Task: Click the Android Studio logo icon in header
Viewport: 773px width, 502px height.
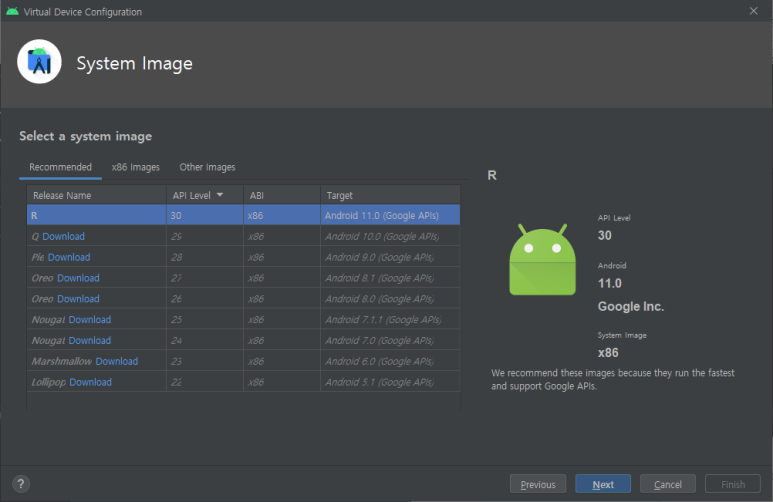Action: 39,62
